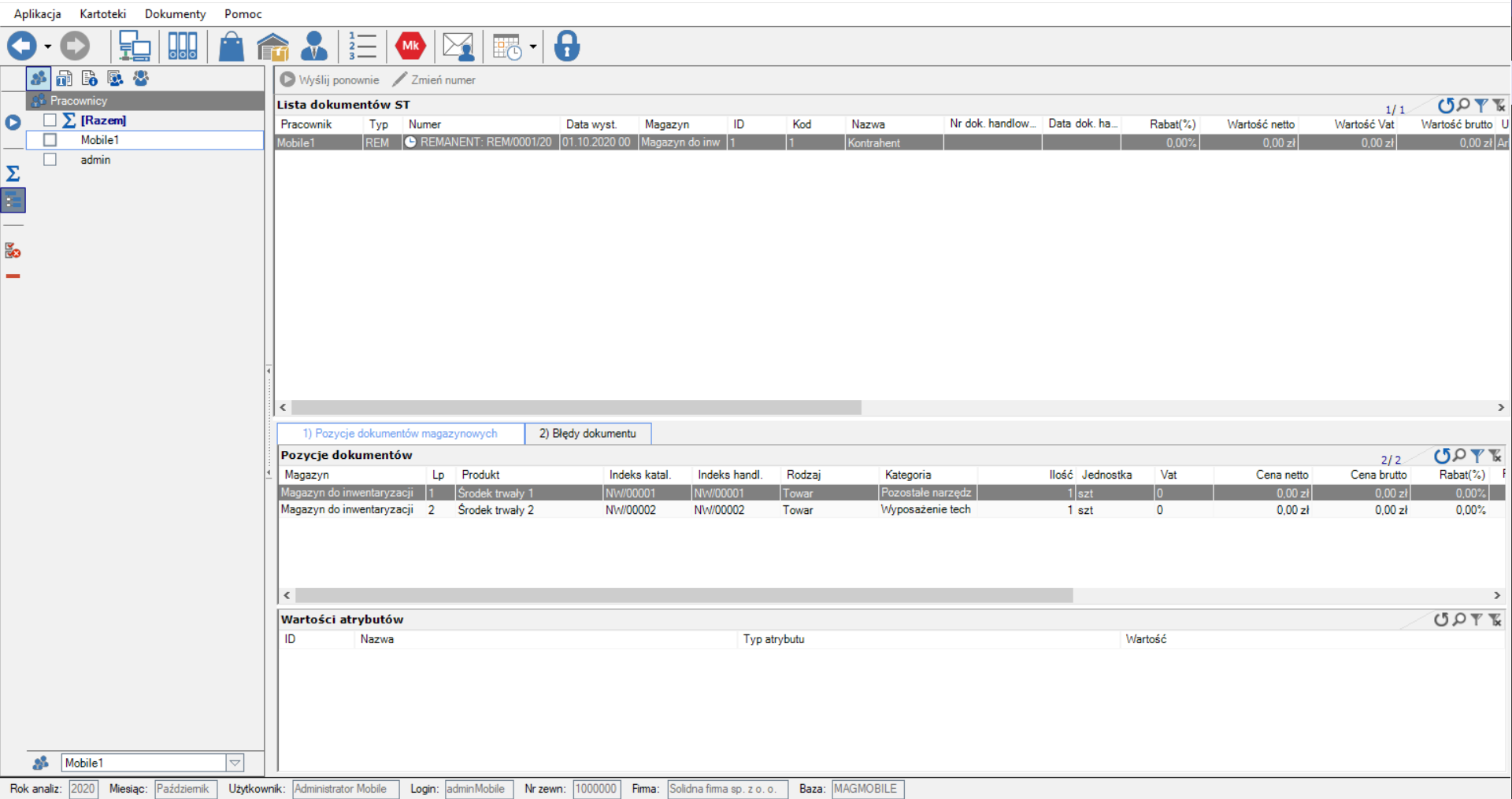Image resolution: width=1512 pixels, height=799 pixels.
Task: Search in the Pozycje dokumentów grid
Action: tap(1459, 455)
